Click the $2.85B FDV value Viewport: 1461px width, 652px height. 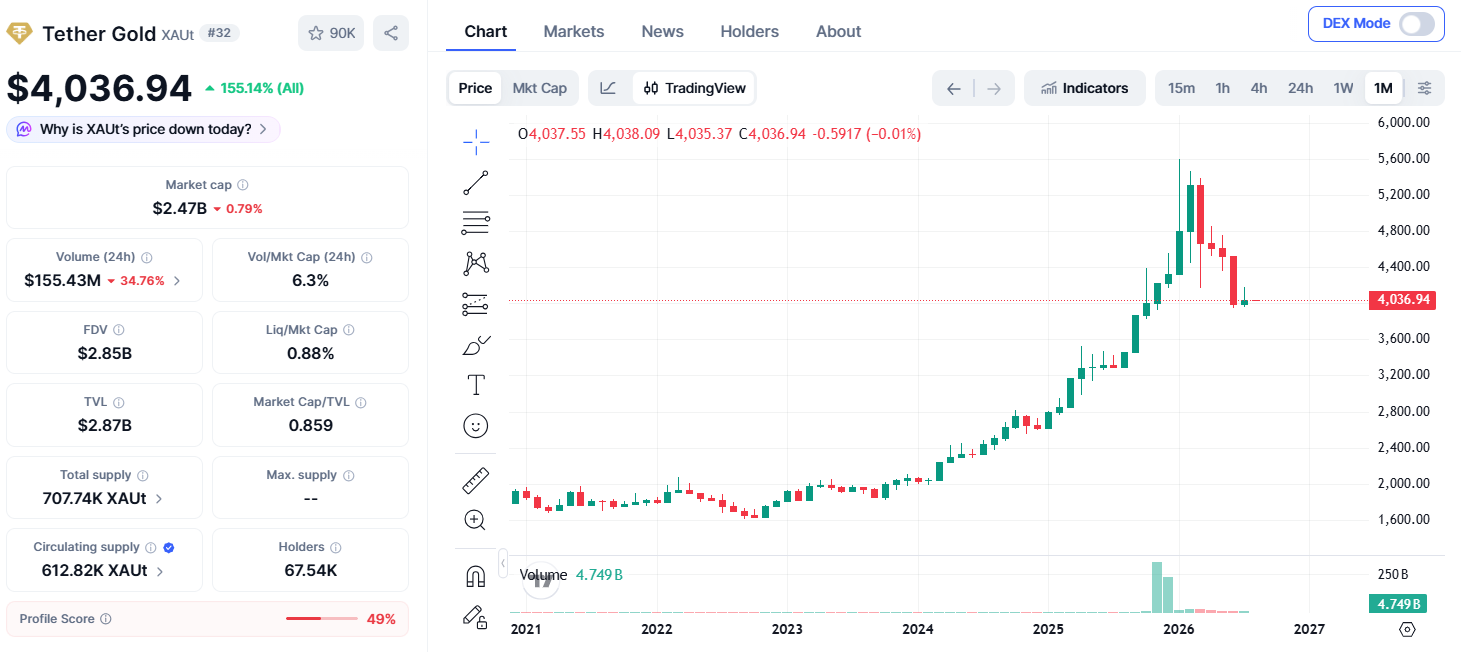[105, 353]
